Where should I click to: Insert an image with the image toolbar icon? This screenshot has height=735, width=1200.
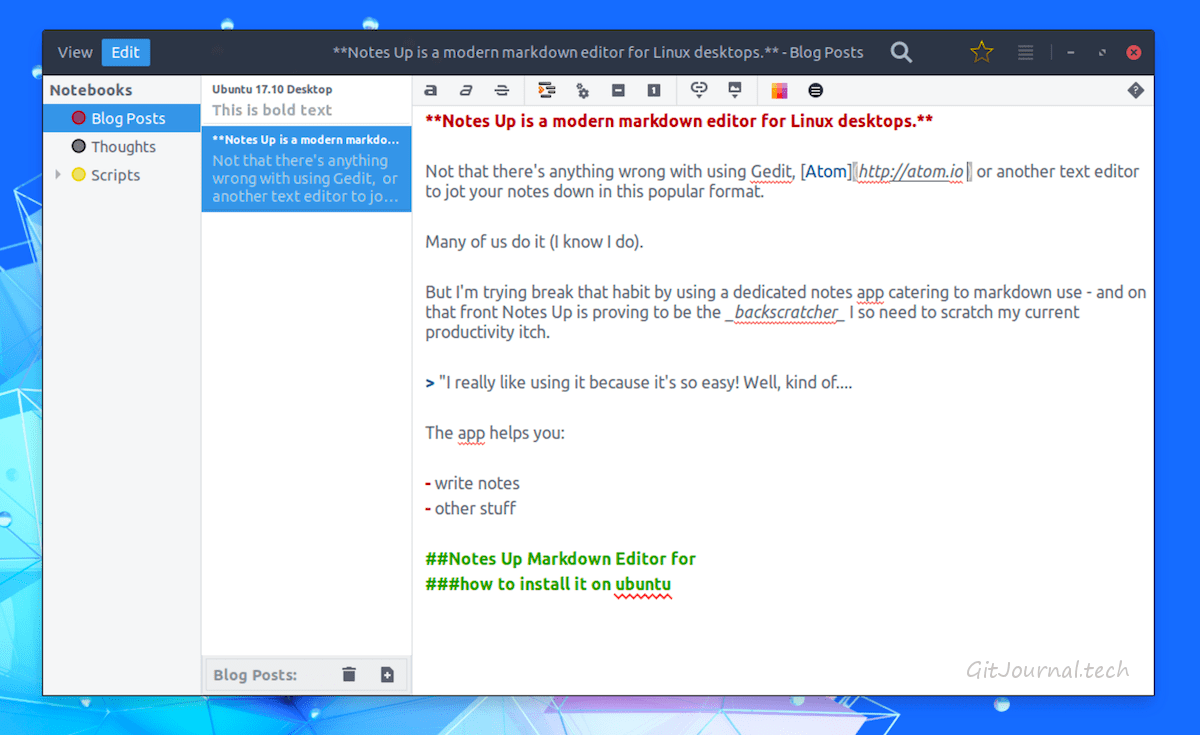[735, 90]
